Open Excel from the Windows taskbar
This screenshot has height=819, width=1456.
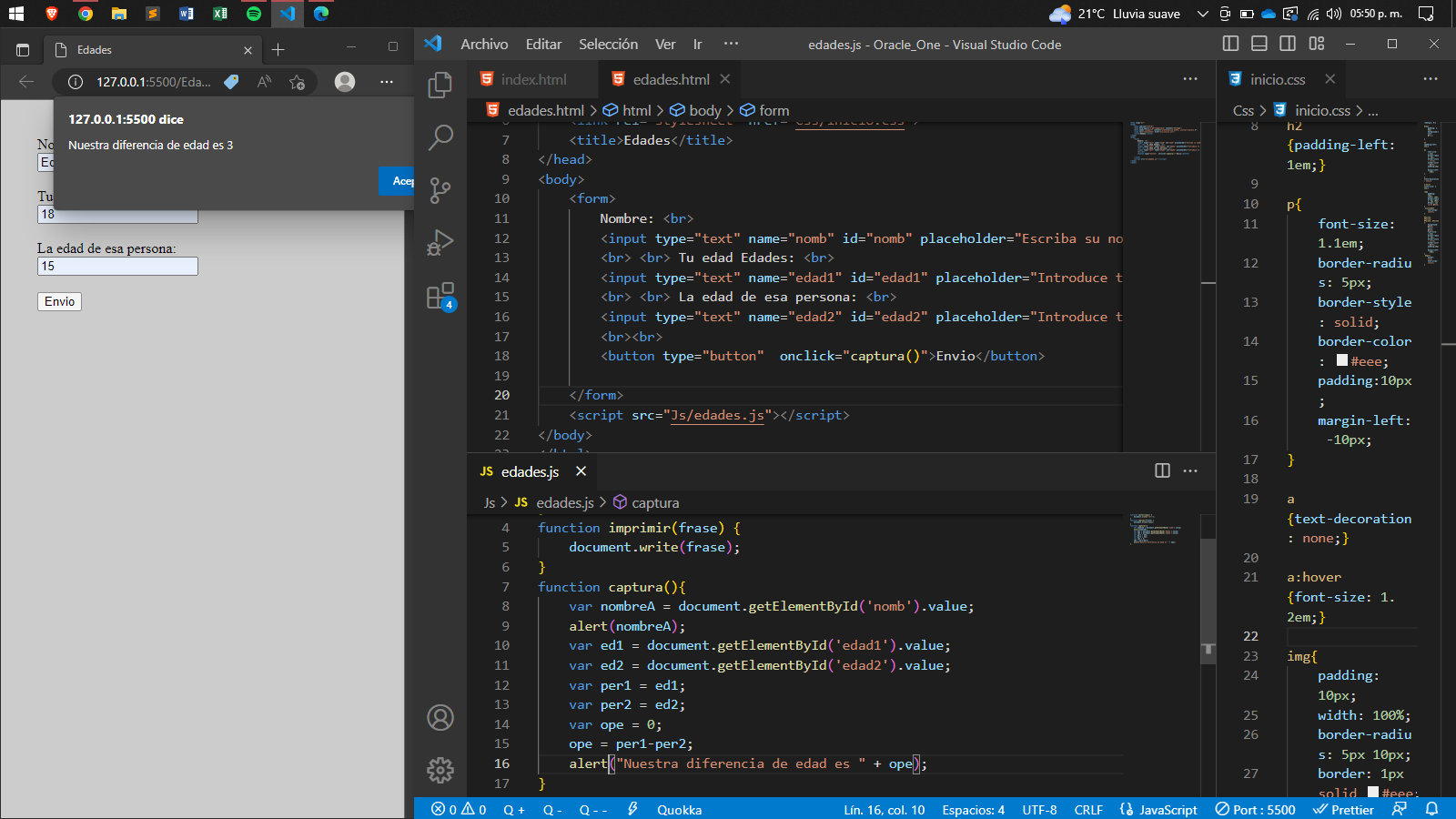pyautogui.click(x=220, y=14)
